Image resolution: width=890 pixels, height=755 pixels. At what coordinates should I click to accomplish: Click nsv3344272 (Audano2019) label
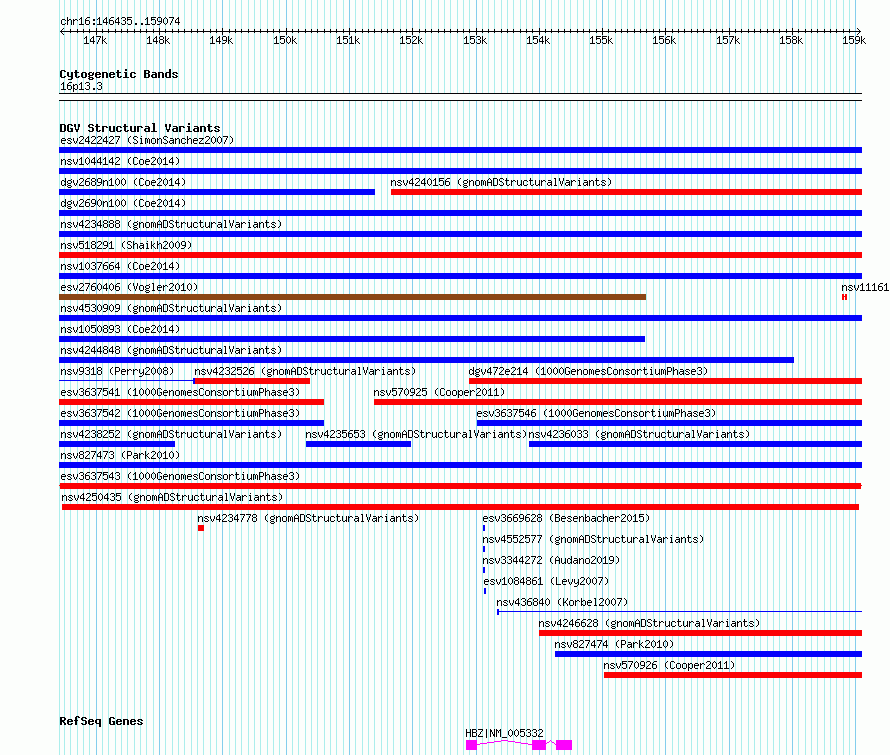(x=551, y=560)
